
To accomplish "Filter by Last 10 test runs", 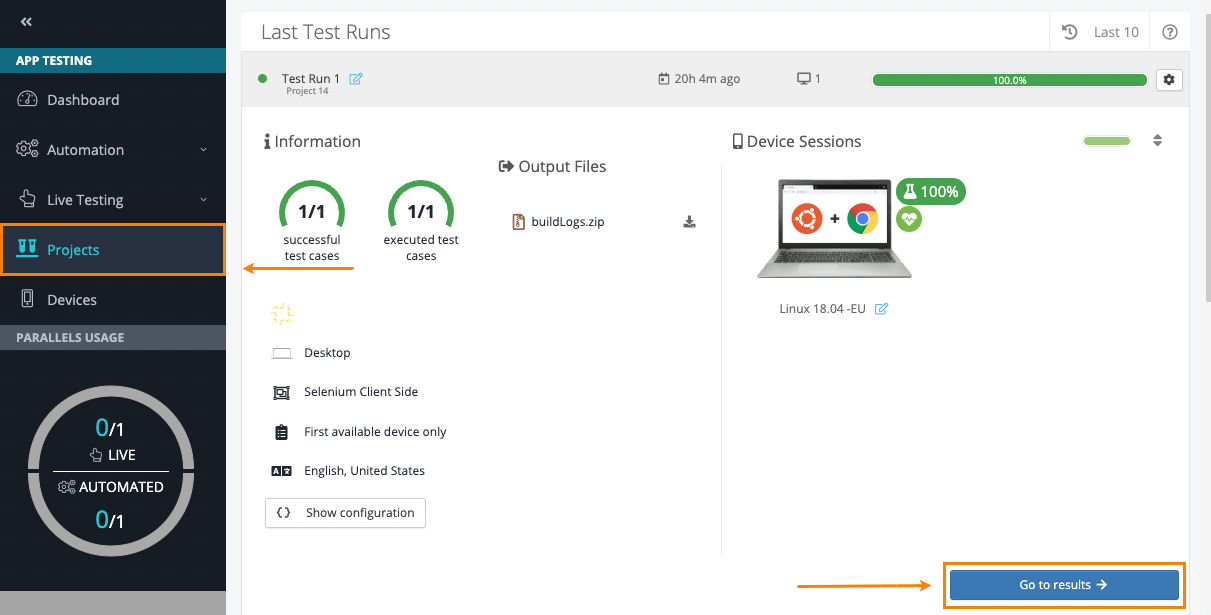I will pyautogui.click(x=1100, y=32).
